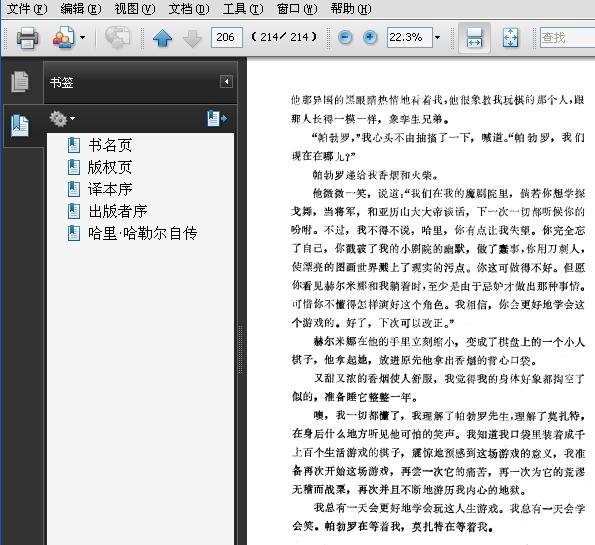
Task: Zoom out with the minus button
Action: (345, 37)
